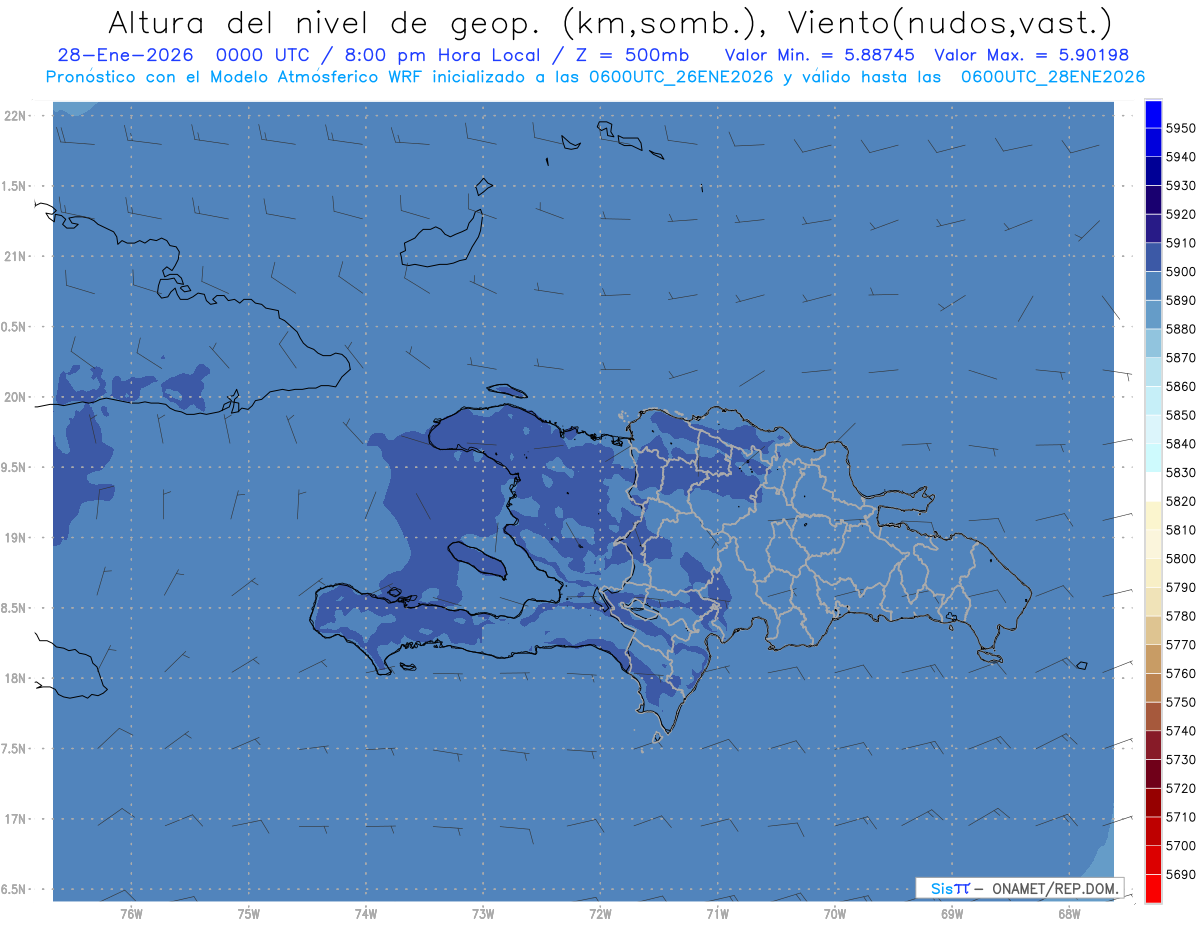Click the legend value '5850'
This screenshot has height=927, width=1200.
click(1180, 415)
